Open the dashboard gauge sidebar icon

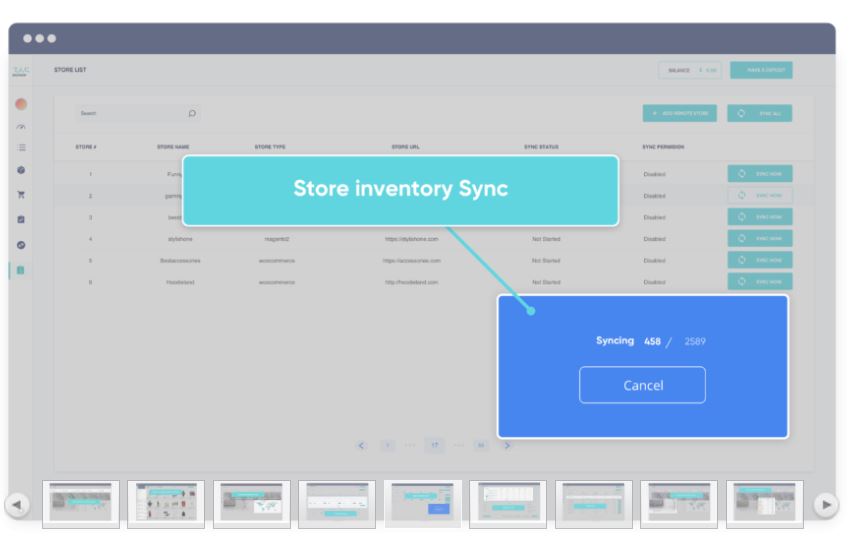(x=21, y=127)
